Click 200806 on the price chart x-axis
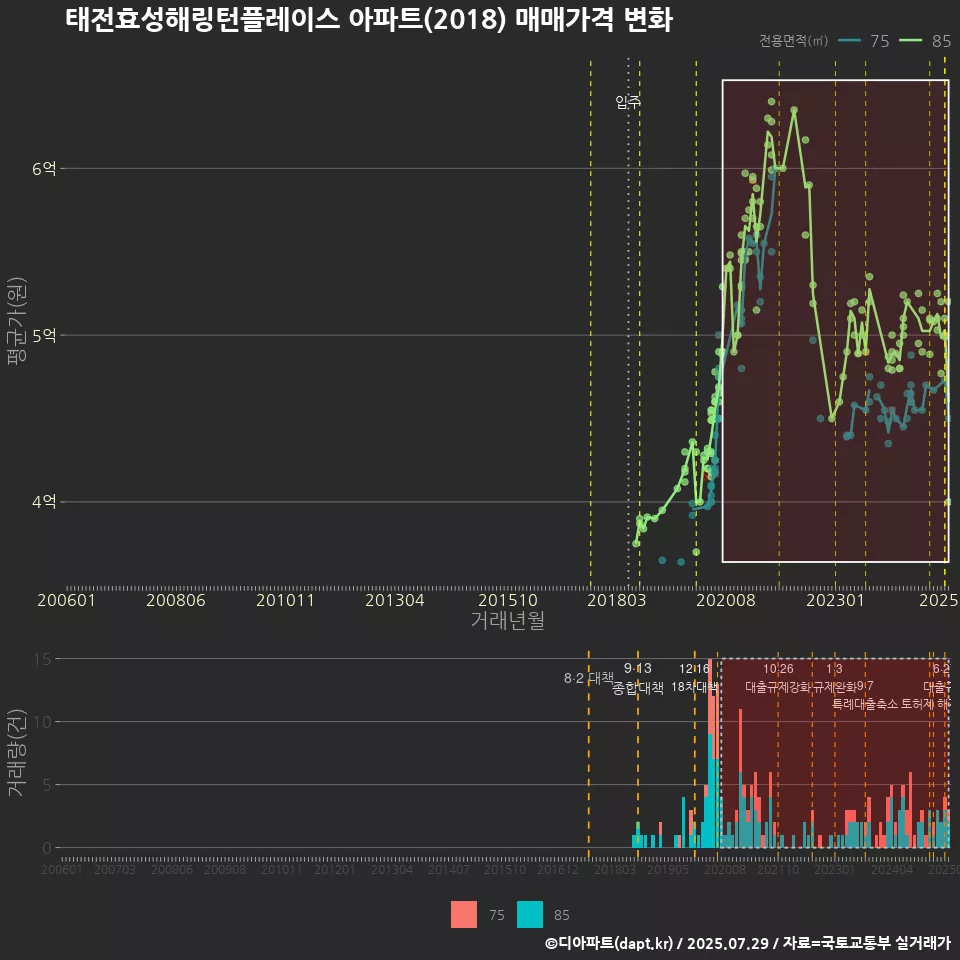This screenshot has height=960, width=960. pyautogui.click(x=176, y=600)
